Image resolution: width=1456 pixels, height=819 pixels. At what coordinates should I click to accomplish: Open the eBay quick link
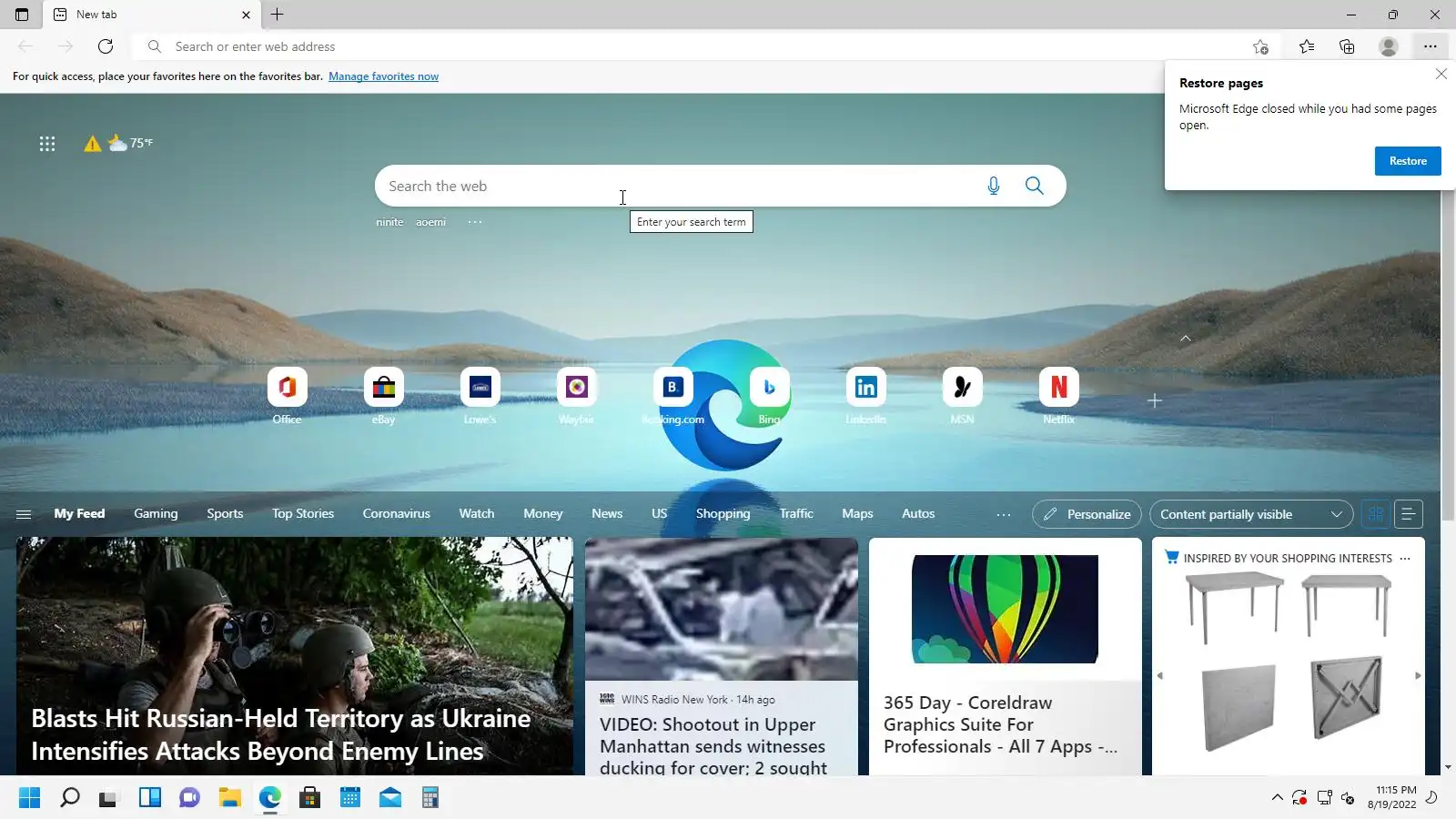click(x=384, y=395)
